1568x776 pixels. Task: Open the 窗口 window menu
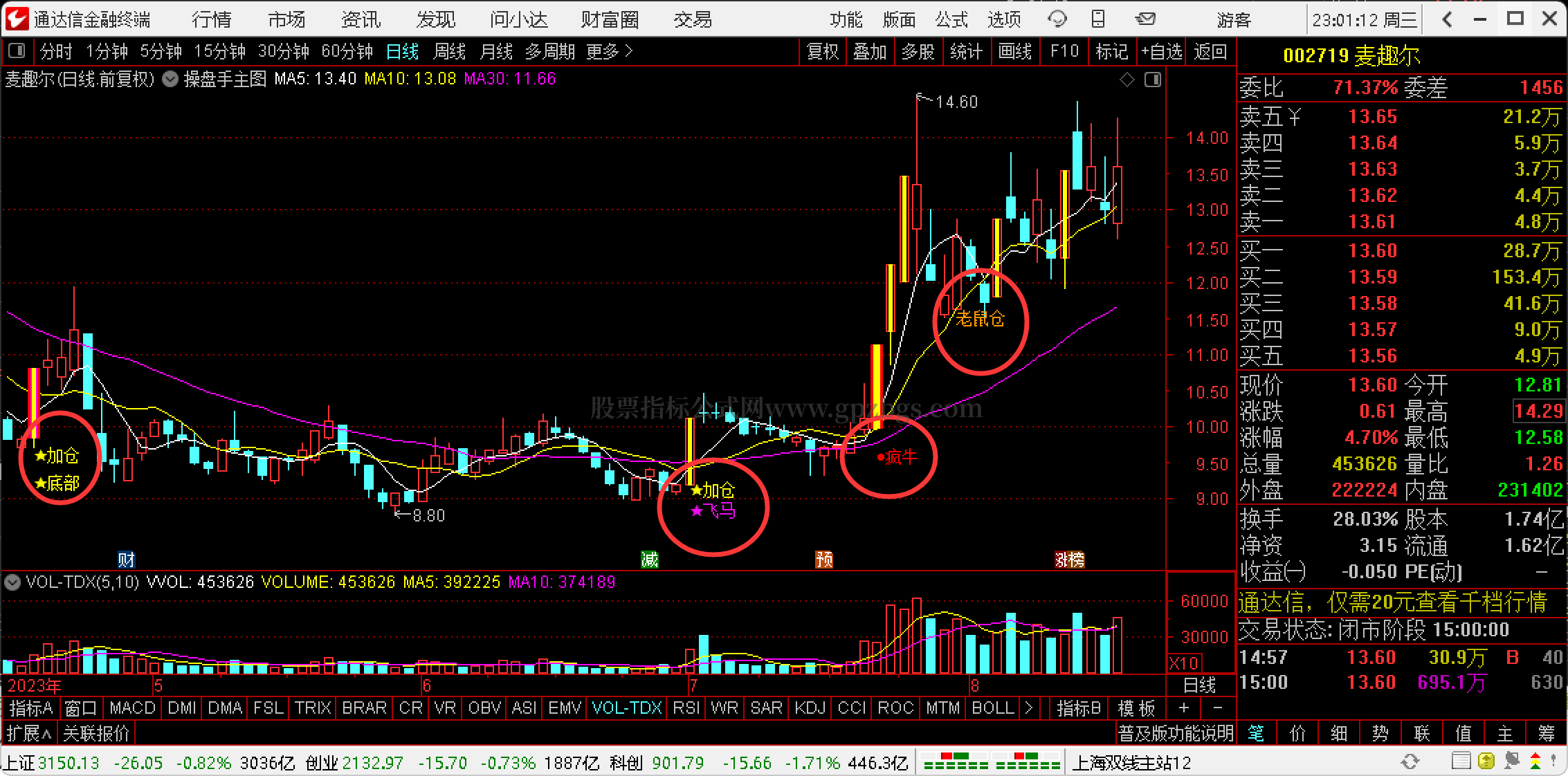(80, 708)
